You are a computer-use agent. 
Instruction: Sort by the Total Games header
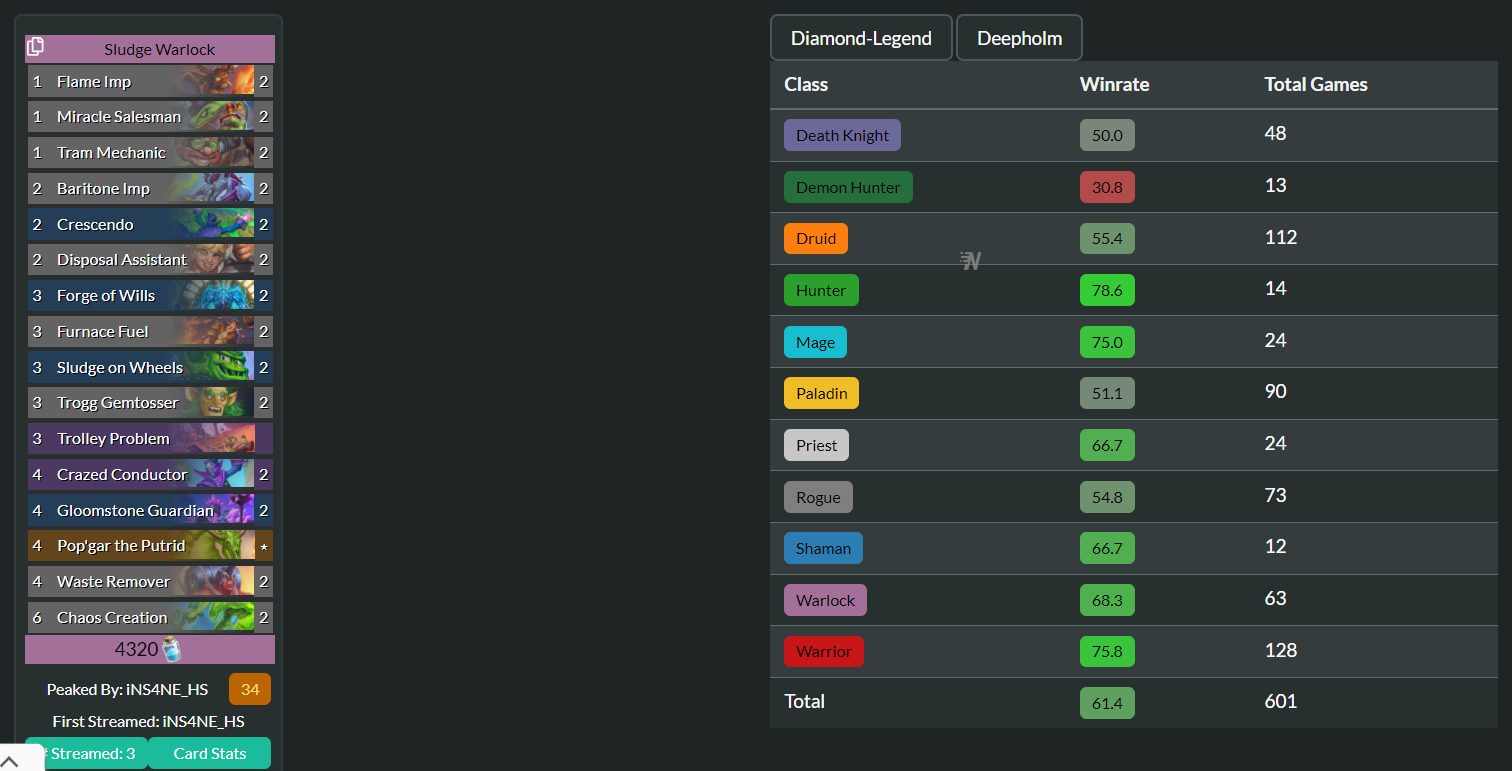click(x=1315, y=85)
